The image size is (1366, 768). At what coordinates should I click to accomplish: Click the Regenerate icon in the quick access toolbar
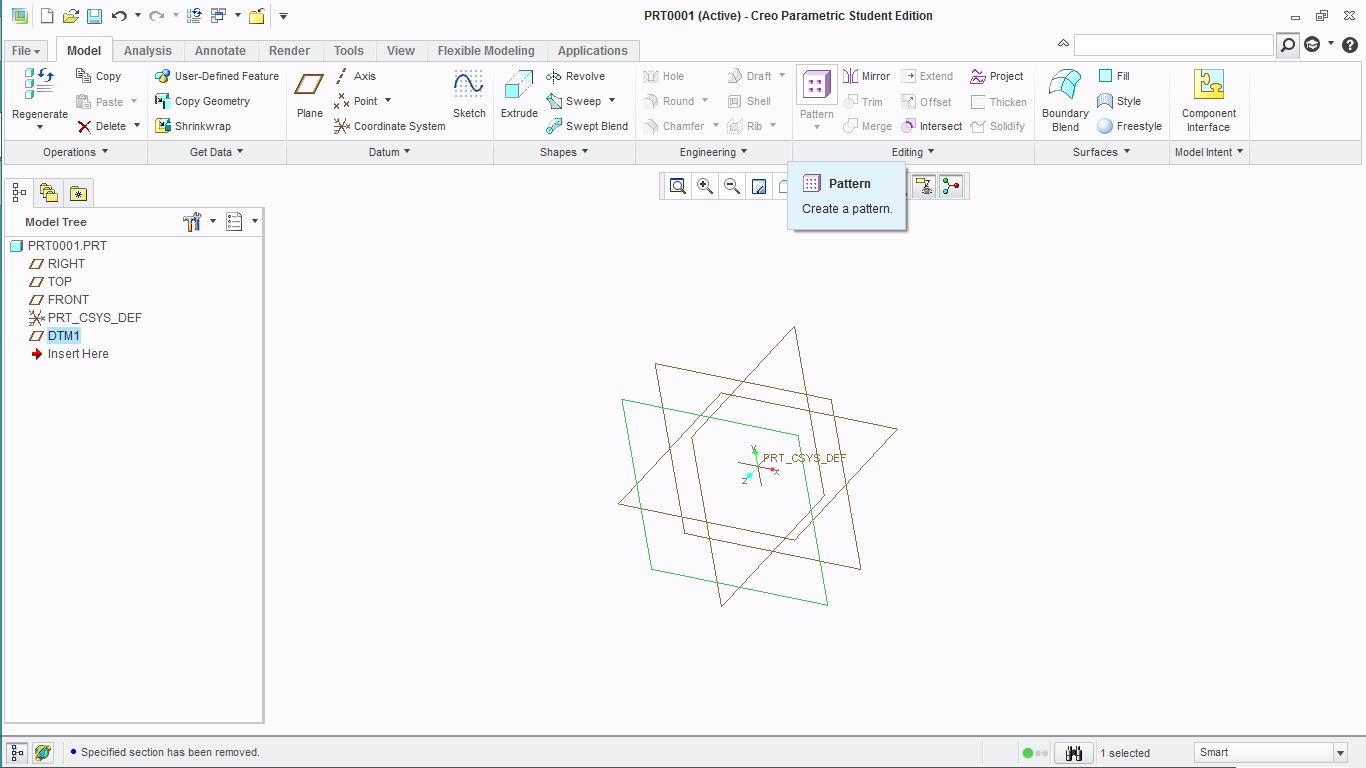point(194,16)
